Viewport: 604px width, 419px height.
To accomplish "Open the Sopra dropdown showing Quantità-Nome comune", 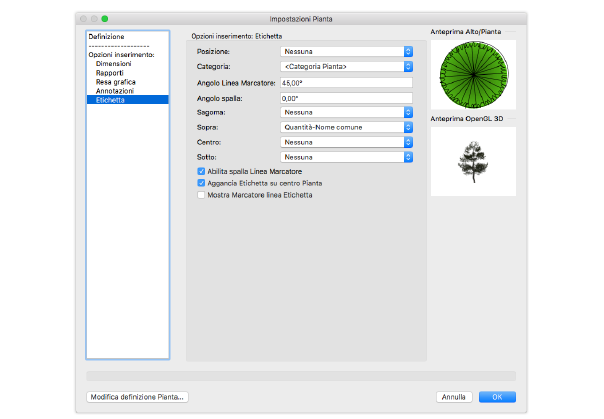I will coord(346,127).
